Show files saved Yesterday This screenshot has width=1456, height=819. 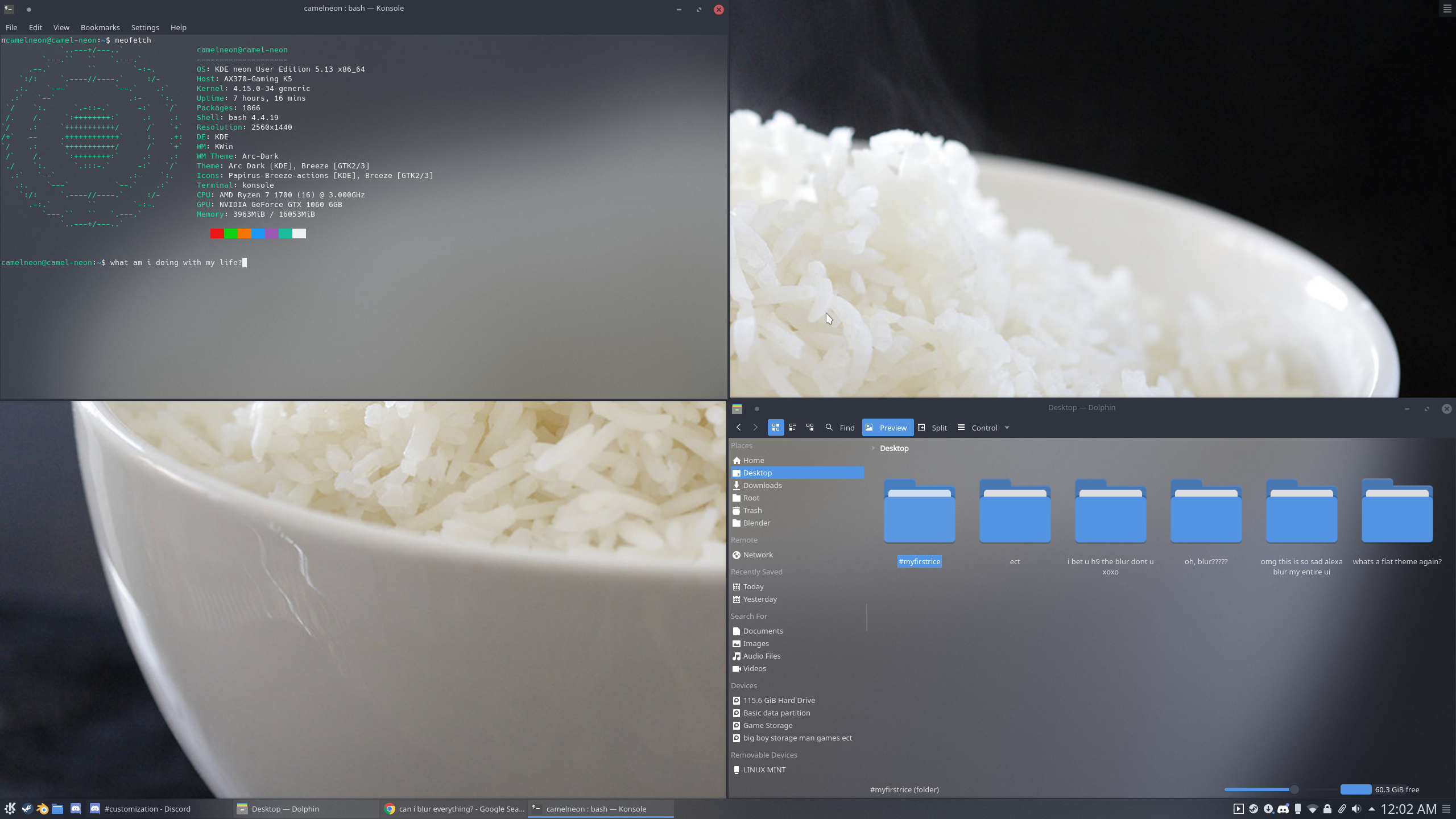pyautogui.click(x=797, y=599)
